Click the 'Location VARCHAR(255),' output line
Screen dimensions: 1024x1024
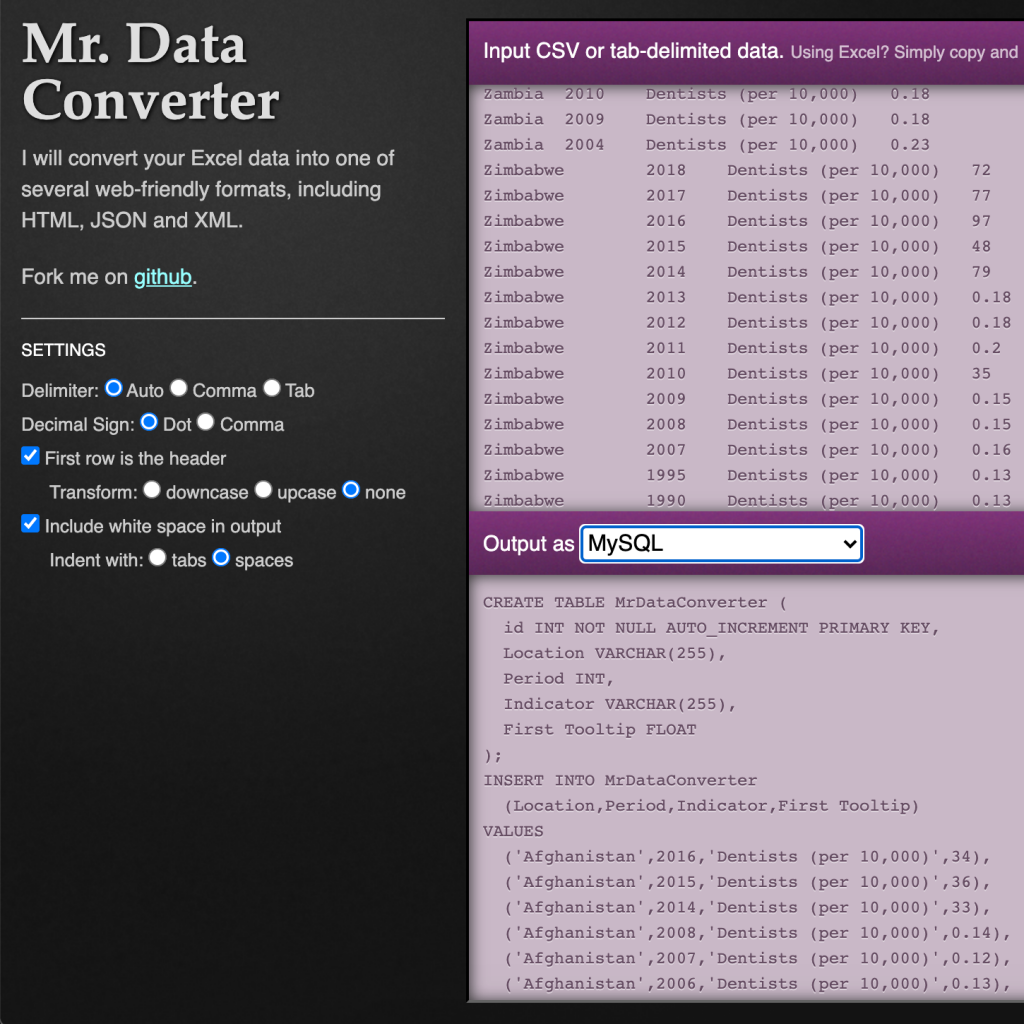point(615,654)
